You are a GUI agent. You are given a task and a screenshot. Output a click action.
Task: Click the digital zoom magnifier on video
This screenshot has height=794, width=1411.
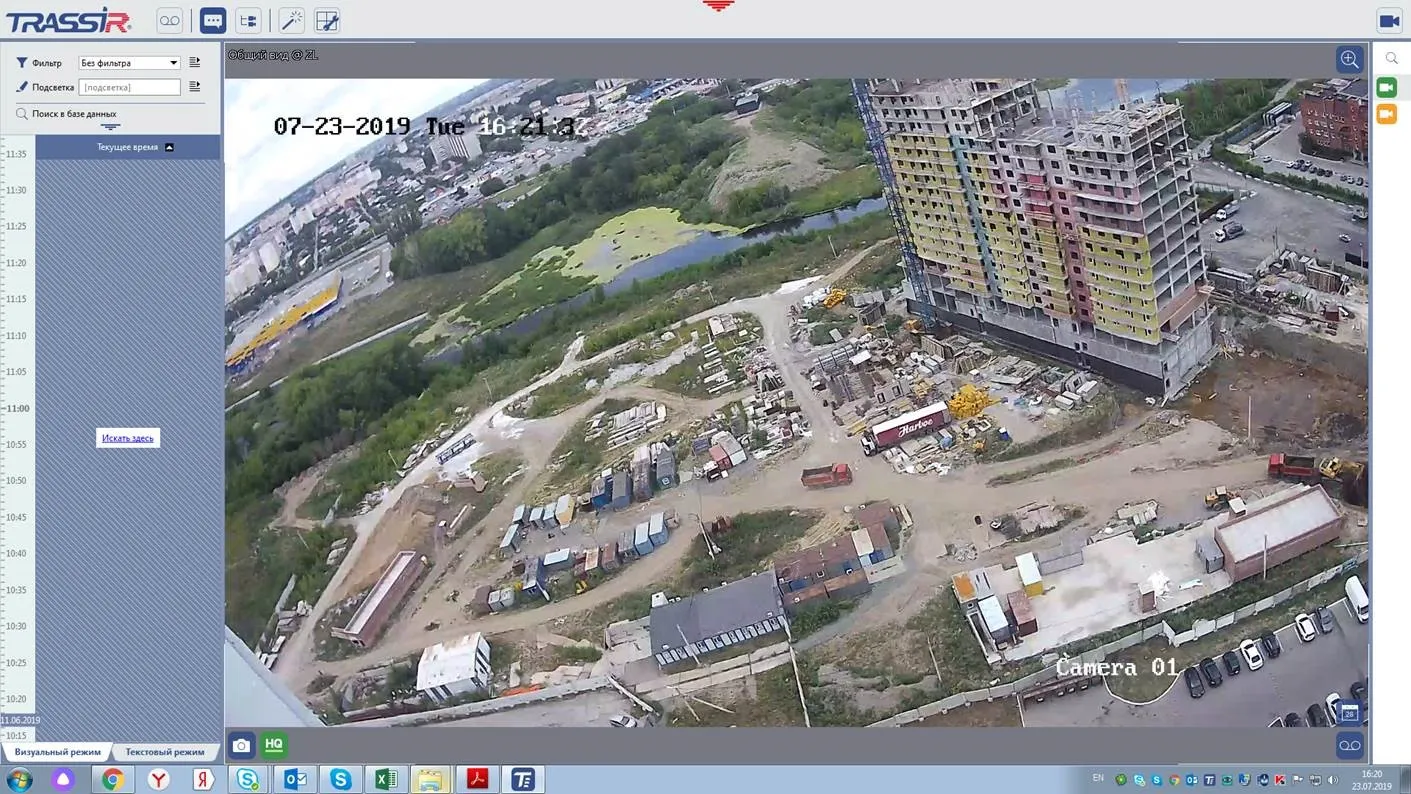(x=1349, y=59)
